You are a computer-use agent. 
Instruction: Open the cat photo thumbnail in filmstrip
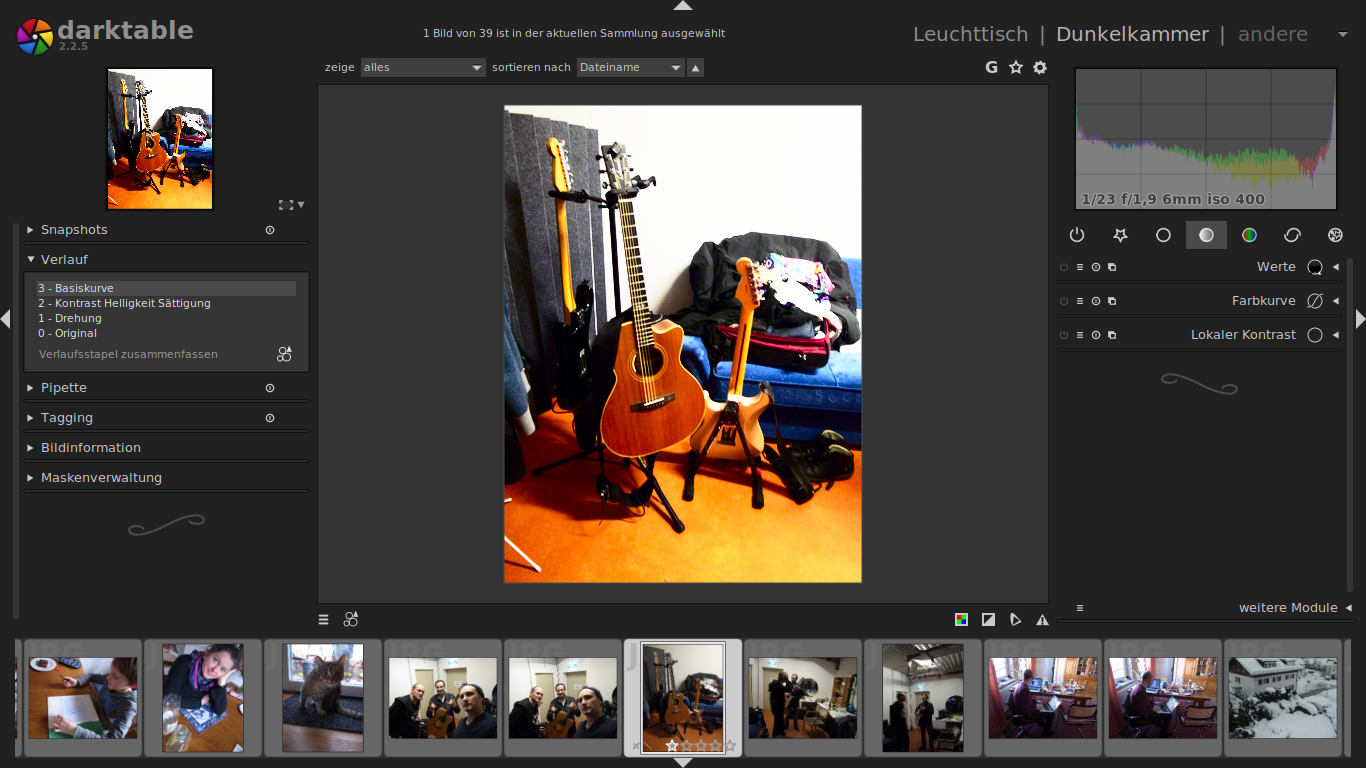[x=323, y=698]
